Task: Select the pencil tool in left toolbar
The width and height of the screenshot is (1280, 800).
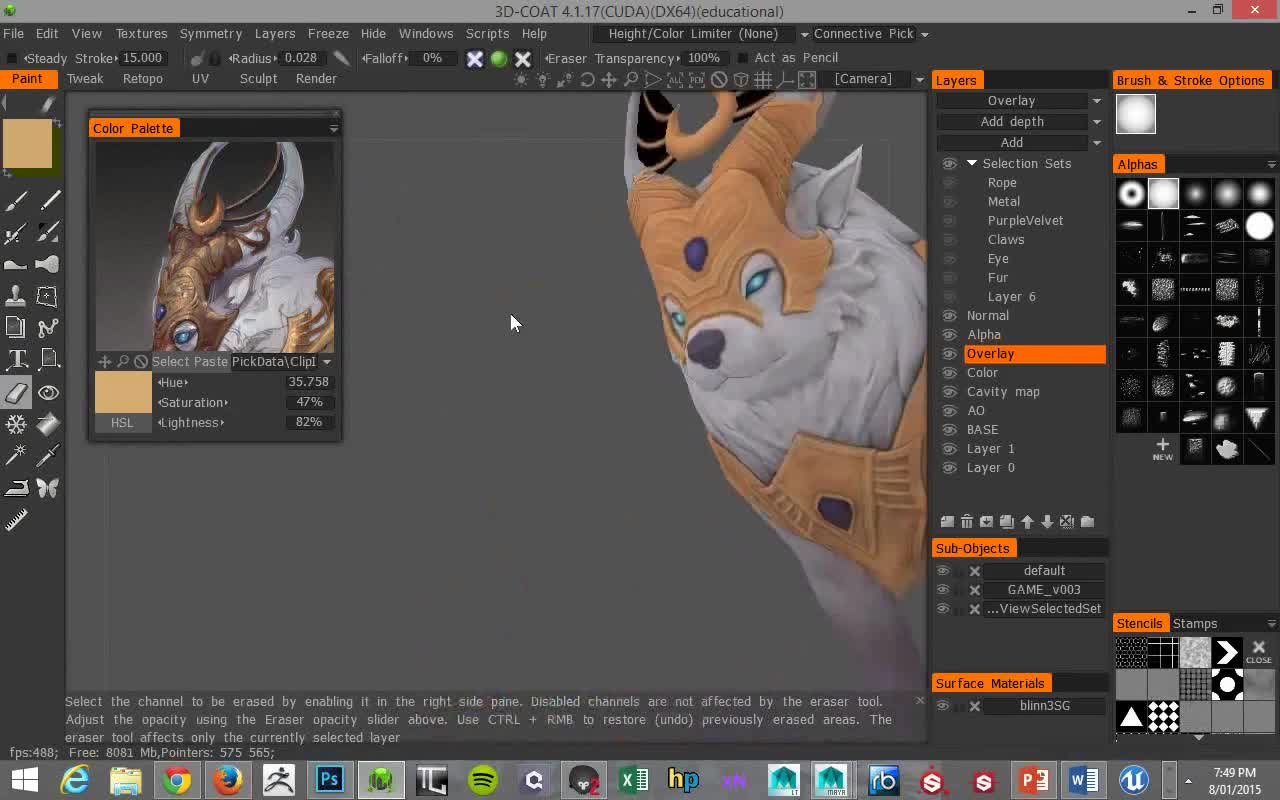Action: 47,200
